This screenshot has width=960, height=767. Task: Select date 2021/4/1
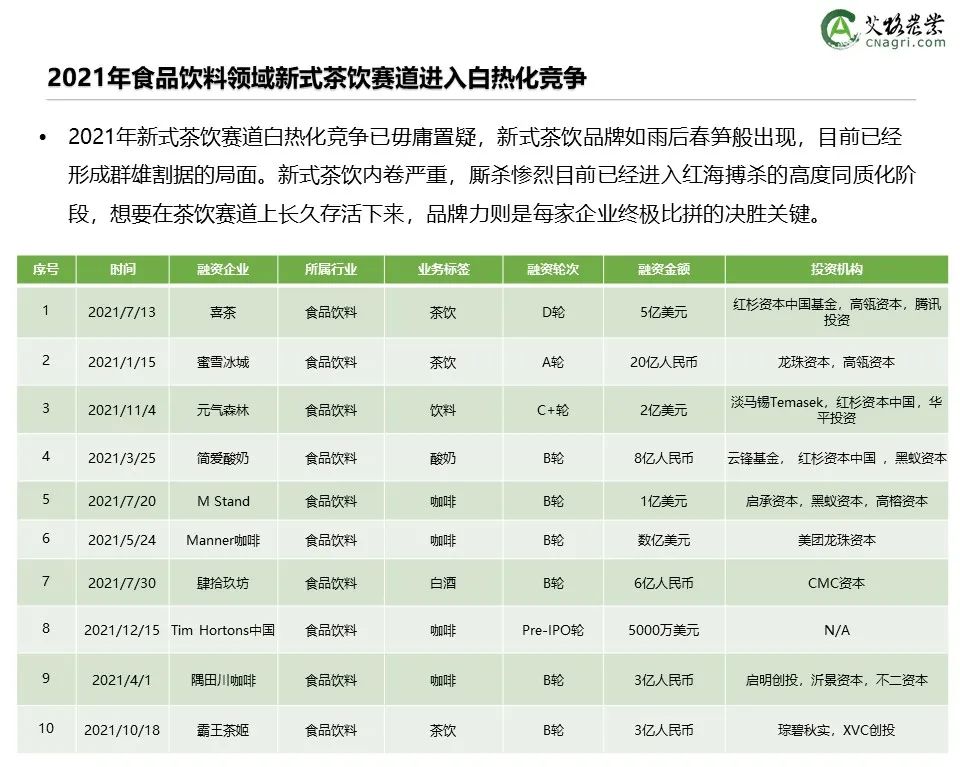[x=122, y=680]
